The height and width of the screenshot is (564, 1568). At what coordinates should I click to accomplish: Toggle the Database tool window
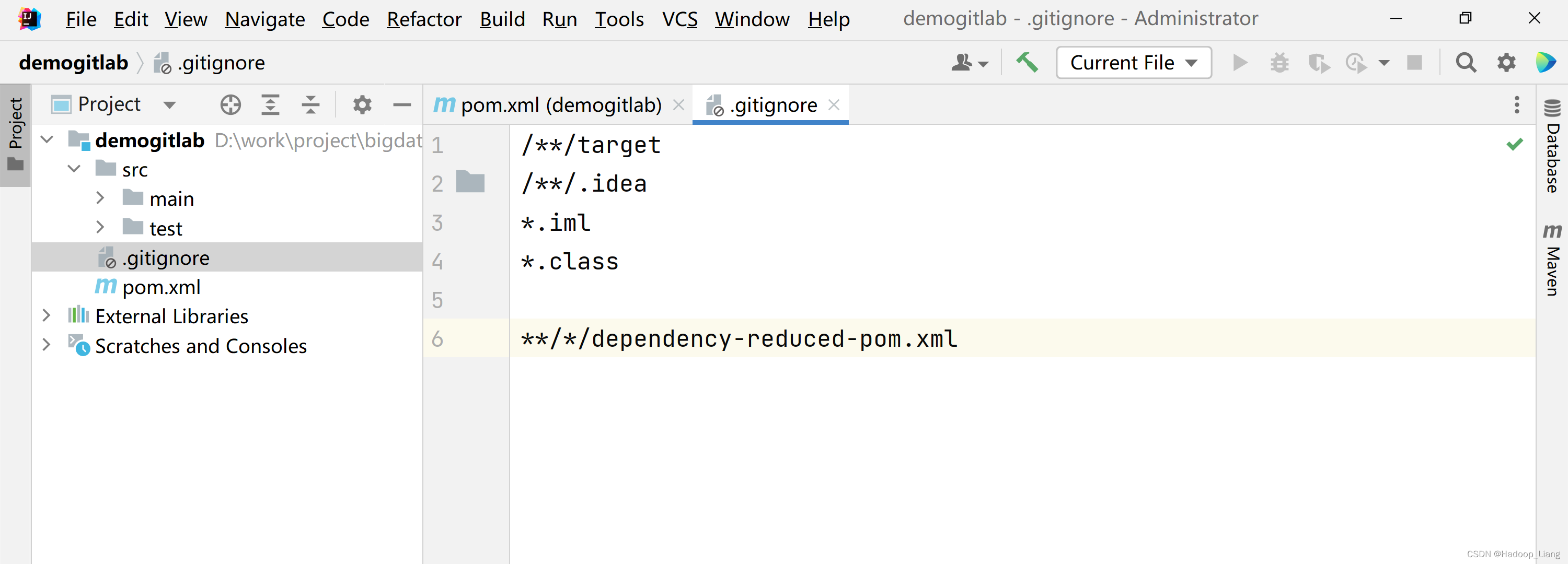click(x=1552, y=146)
